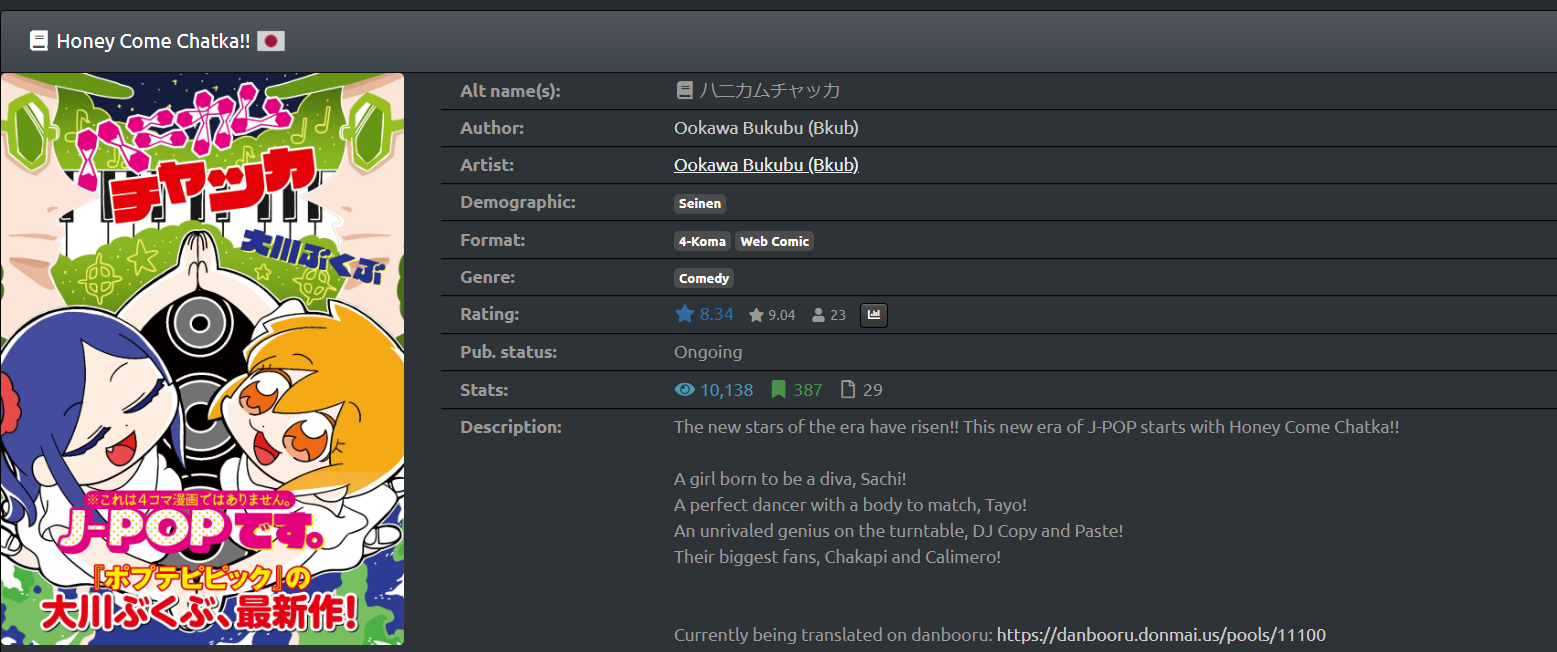Click the blue star rating icon
The image size is (1557, 652).
pyautogui.click(x=684, y=314)
